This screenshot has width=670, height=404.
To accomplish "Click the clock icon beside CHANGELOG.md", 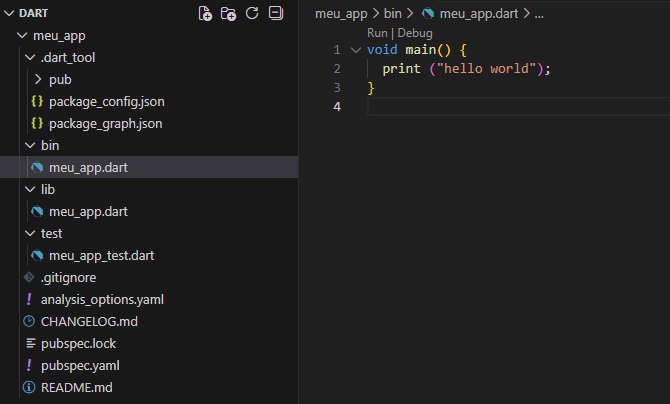I will pos(29,321).
